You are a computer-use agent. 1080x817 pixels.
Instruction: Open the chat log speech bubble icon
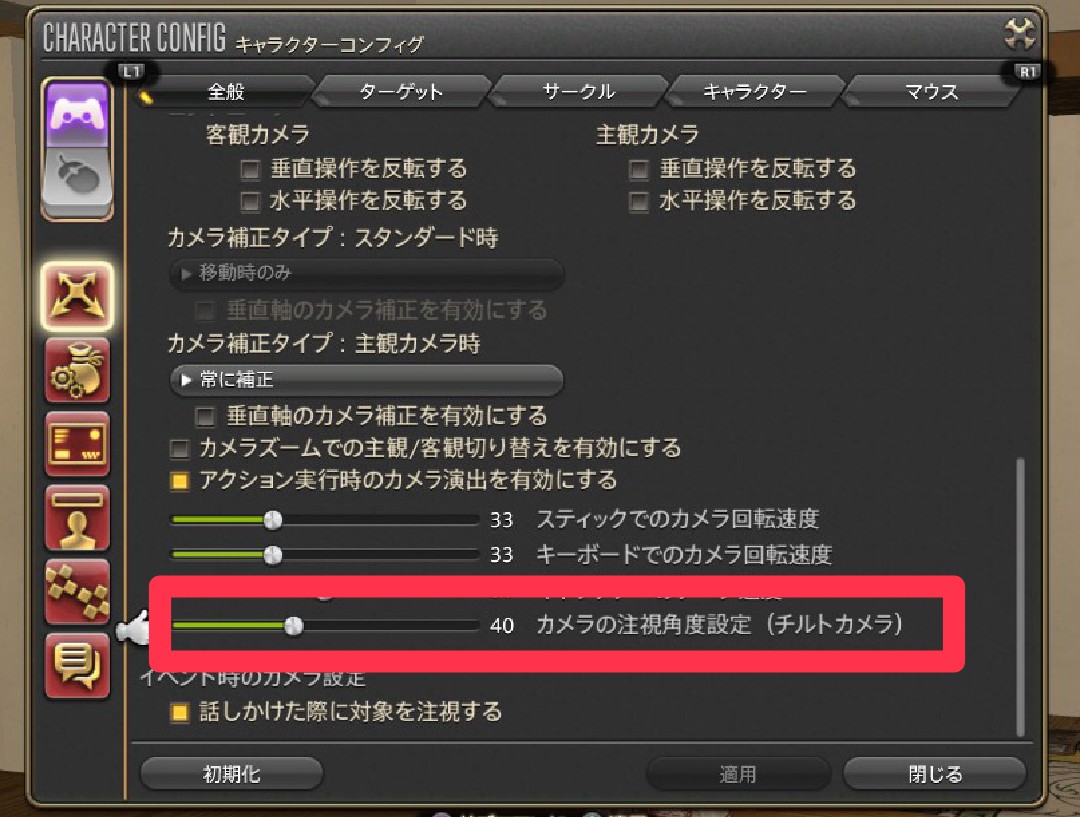click(x=77, y=665)
